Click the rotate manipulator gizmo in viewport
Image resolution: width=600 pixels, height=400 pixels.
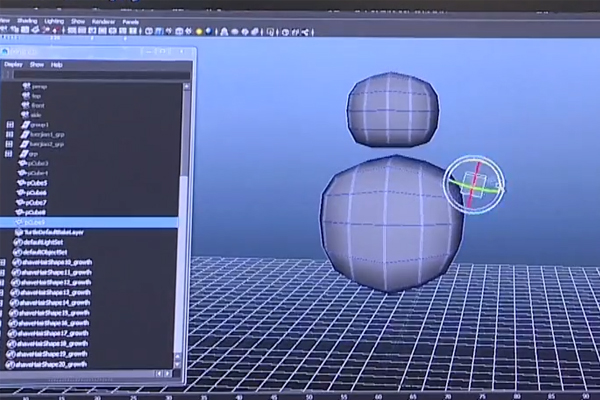tap(472, 185)
